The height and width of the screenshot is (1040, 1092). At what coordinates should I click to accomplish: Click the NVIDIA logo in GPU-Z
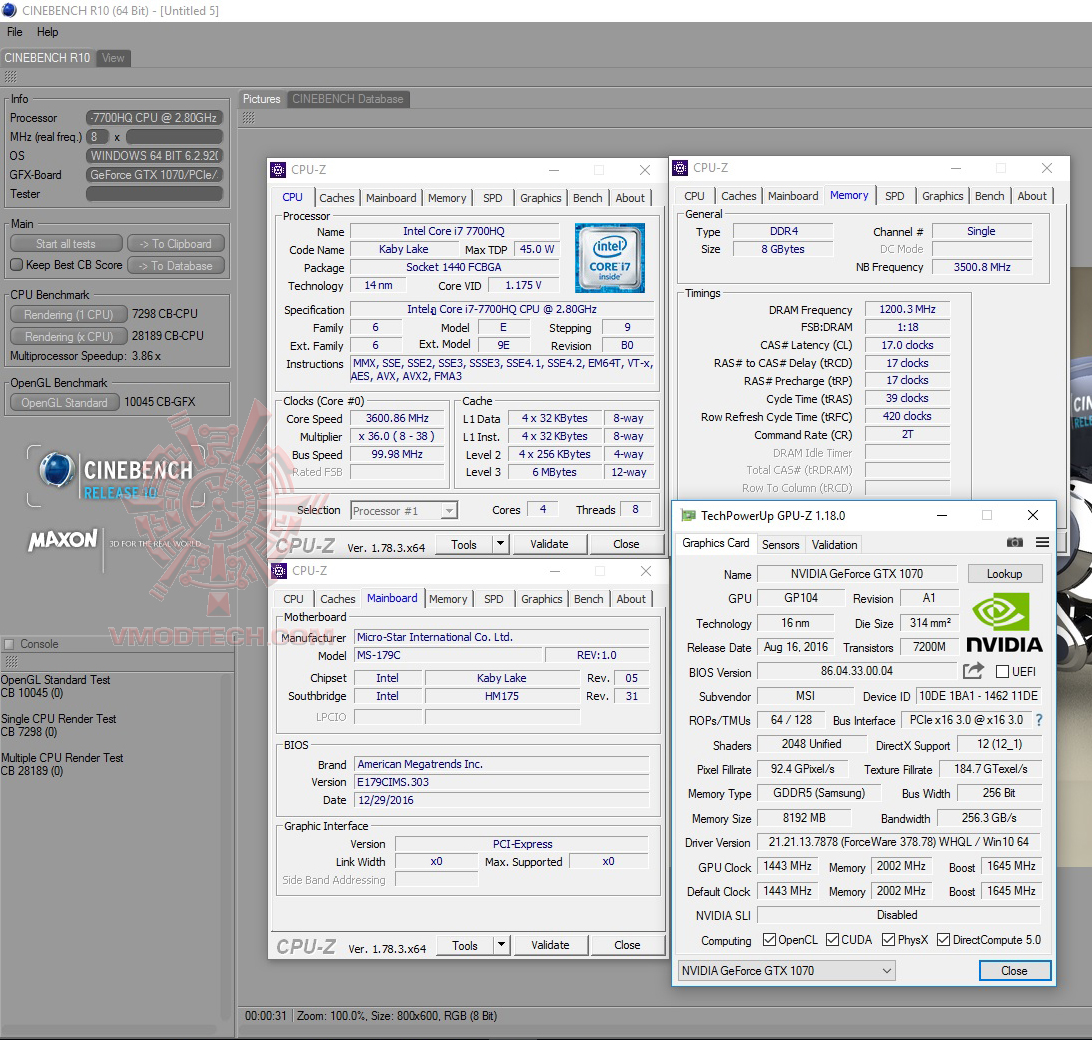pos(1004,620)
